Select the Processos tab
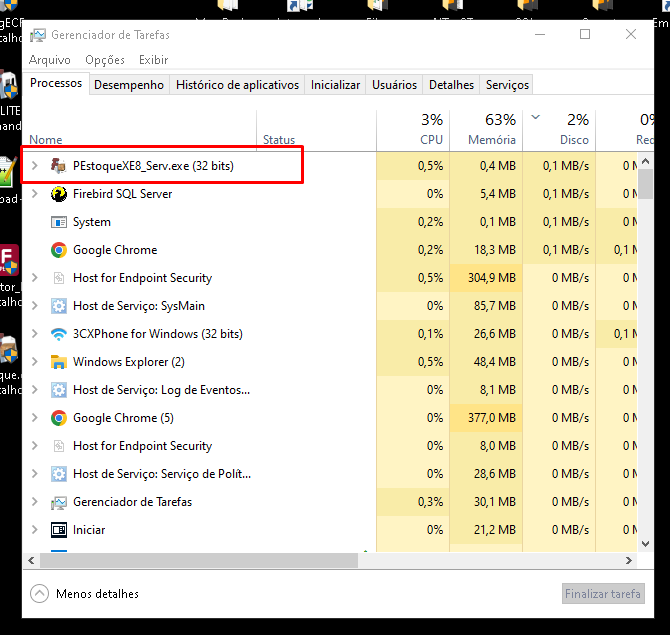670x635 pixels. (x=56, y=83)
